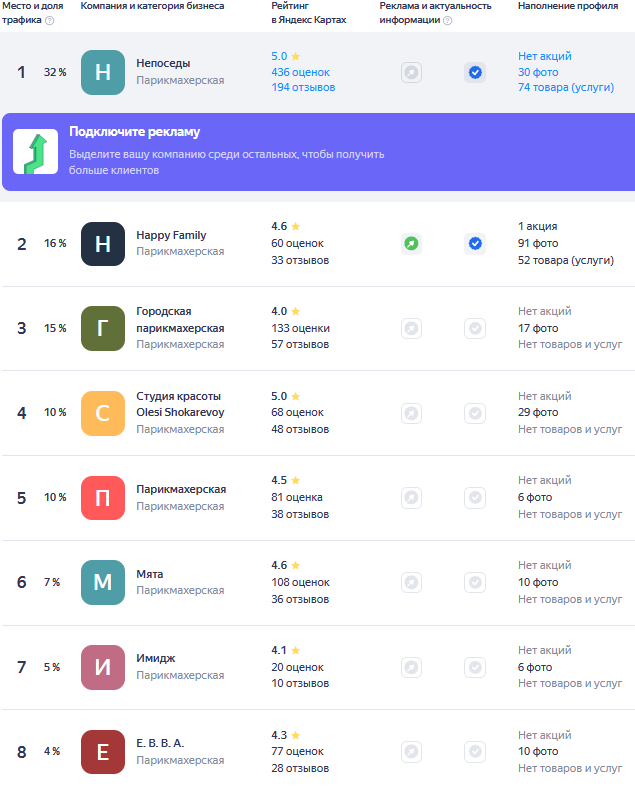The image size is (635, 795).
Task: Open the 436 оценок link
Action: tap(300, 72)
